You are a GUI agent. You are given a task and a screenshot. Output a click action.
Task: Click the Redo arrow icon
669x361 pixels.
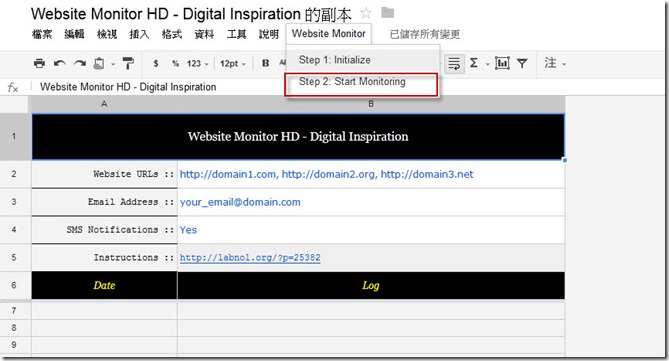pyautogui.click(x=80, y=64)
